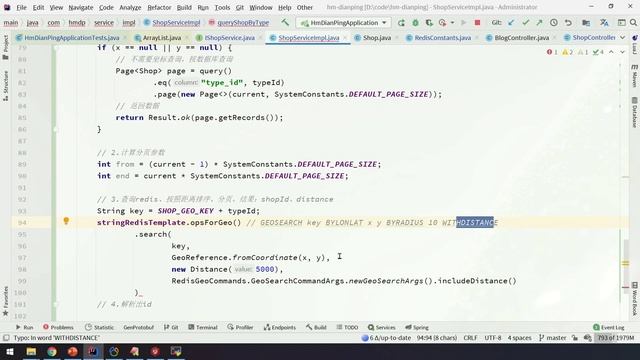Click the Build project hammer icon
This screenshot has width=640, height=360.
coord(285,22)
